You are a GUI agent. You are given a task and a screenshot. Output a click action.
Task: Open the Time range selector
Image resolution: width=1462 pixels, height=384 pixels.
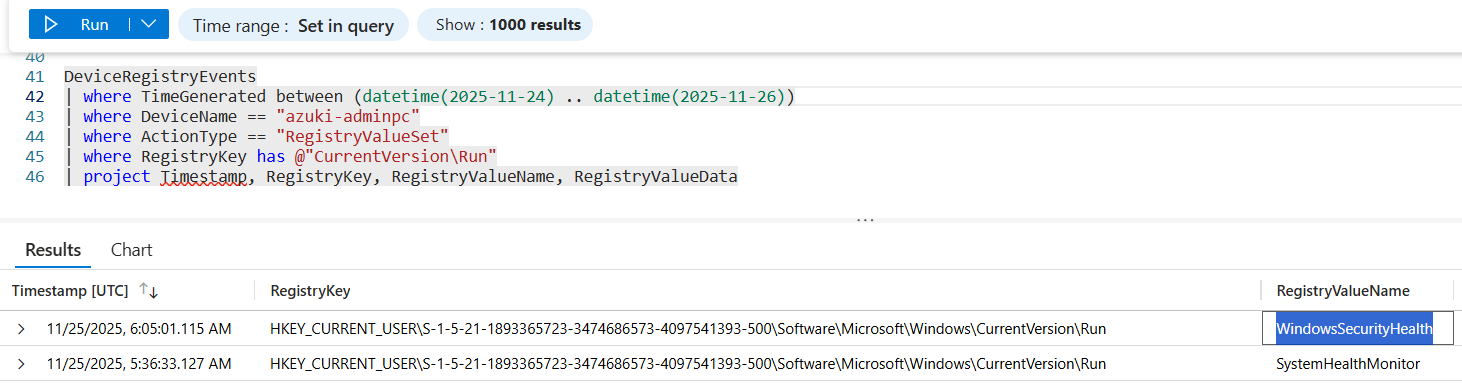[294, 25]
